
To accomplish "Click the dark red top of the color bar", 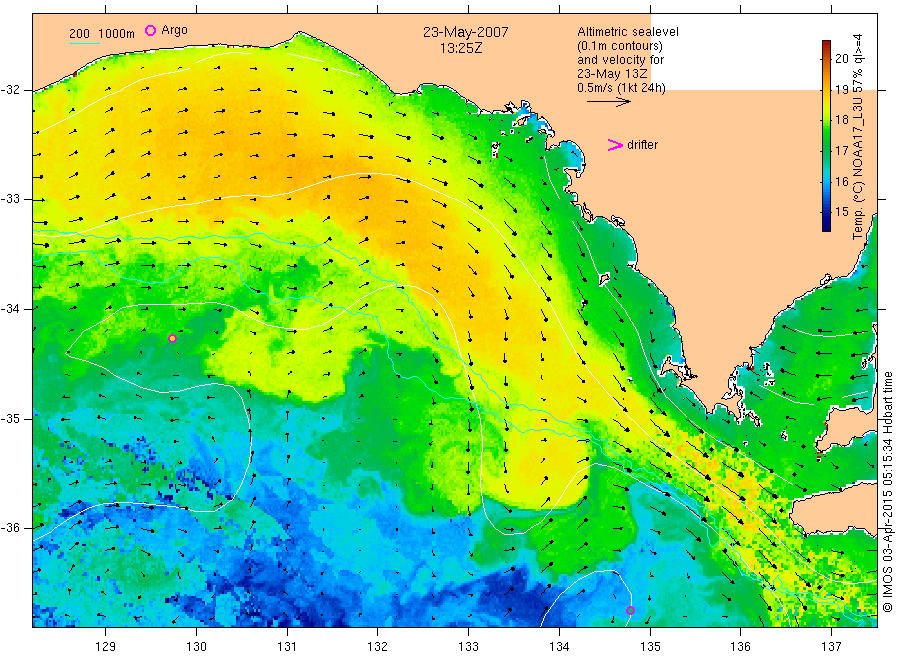I will [827, 44].
